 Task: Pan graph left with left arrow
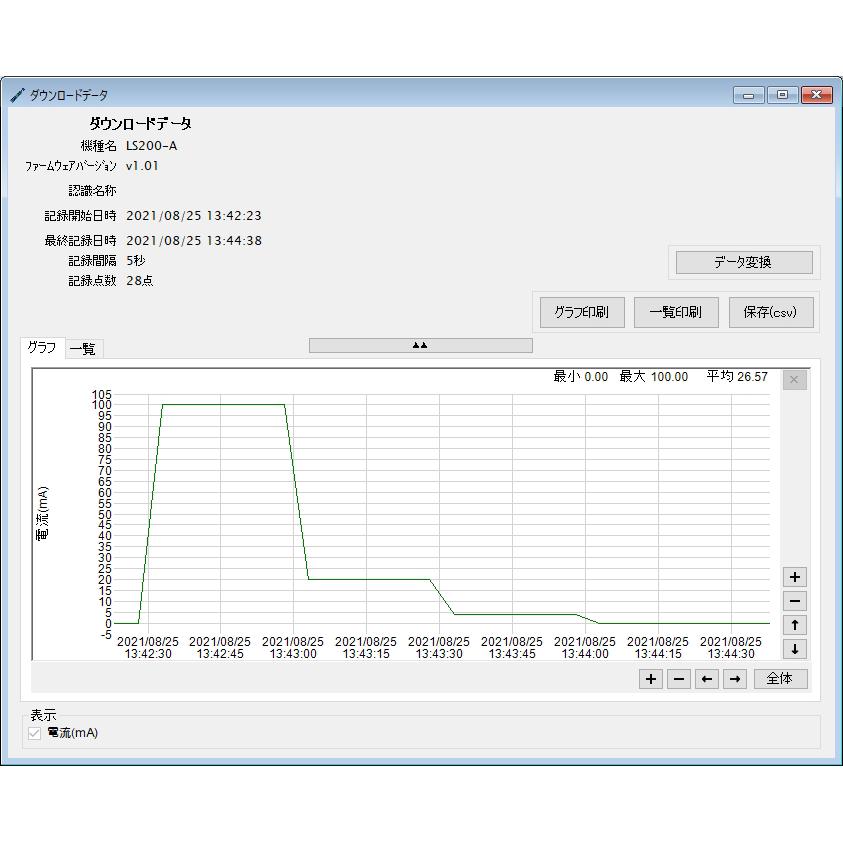pyautogui.click(x=706, y=679)
